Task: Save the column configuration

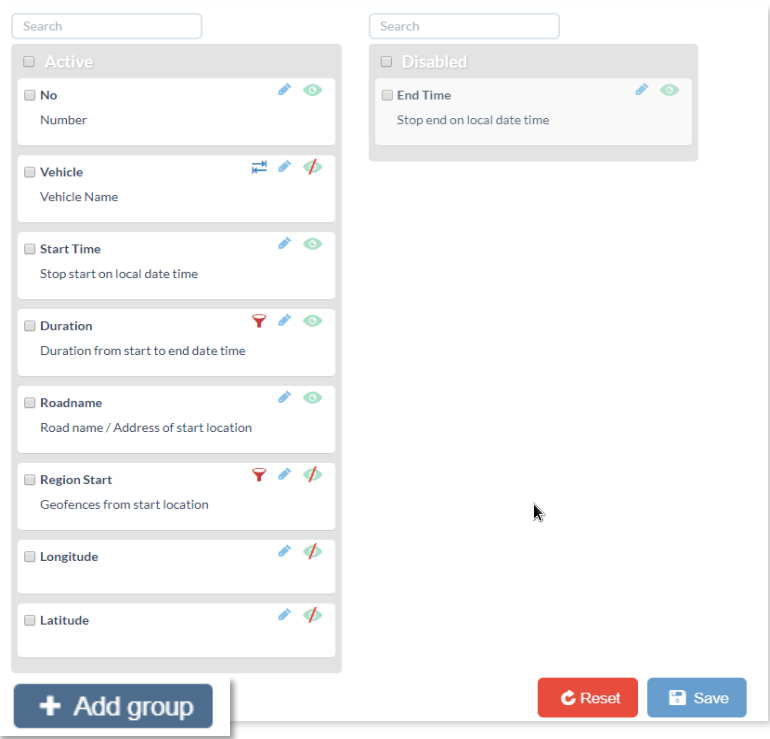Action: click(697, 698)
